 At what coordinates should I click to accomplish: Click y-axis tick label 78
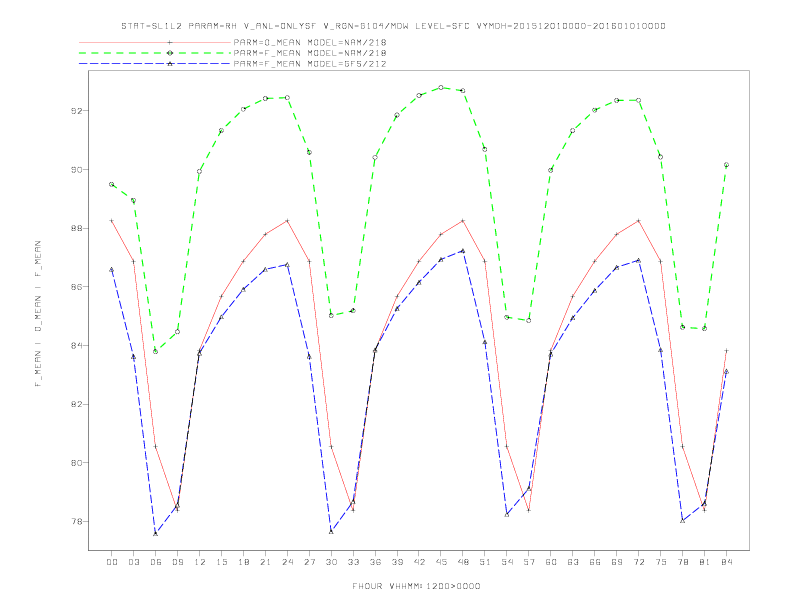point(76,522)
